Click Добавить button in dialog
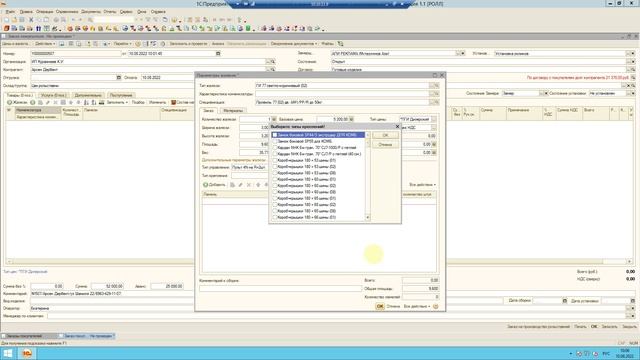This screenshot has height=360, width=640. (x=214, y=185)
